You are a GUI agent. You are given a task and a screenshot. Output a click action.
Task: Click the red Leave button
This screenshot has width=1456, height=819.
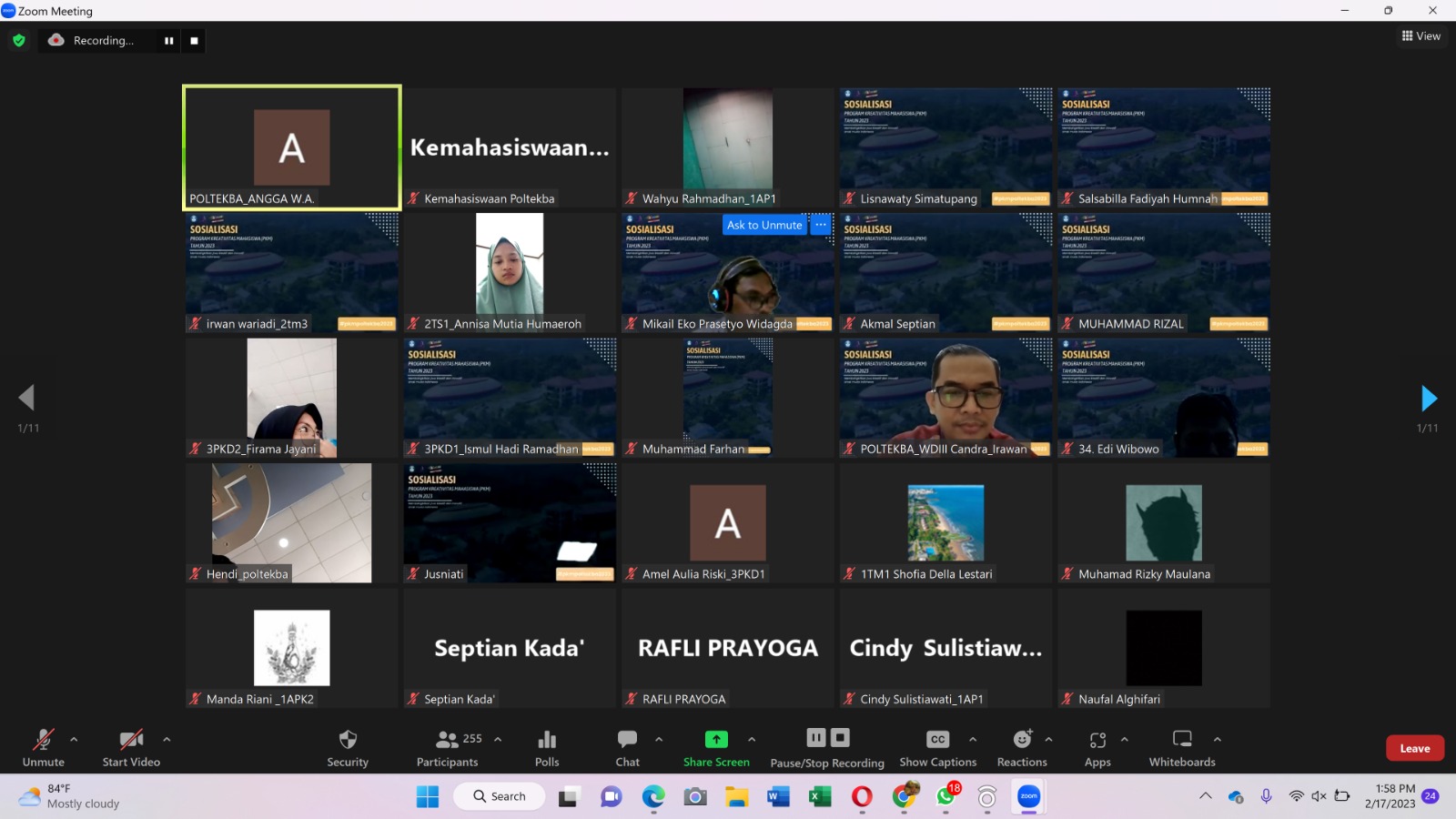click(1414, 748)
